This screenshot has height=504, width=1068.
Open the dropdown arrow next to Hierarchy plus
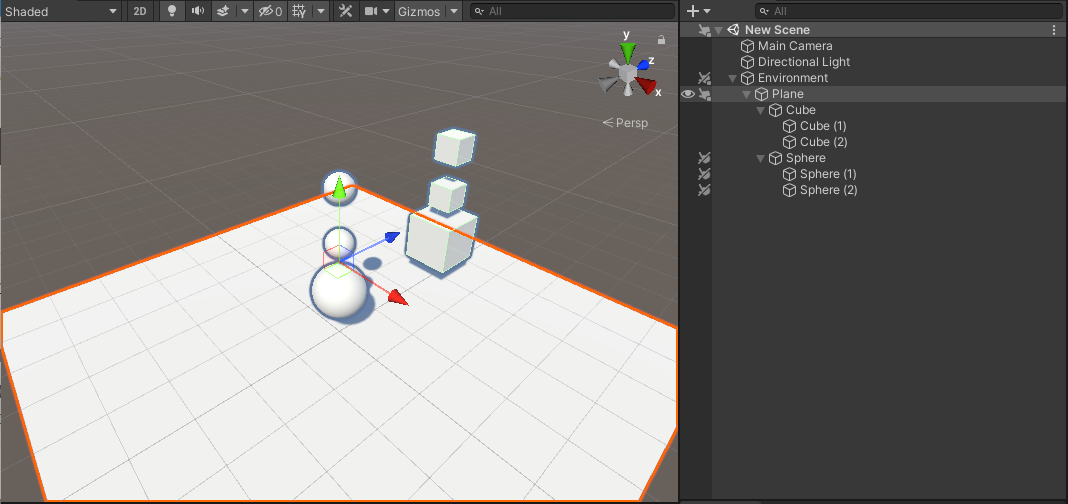coord(707,11)
